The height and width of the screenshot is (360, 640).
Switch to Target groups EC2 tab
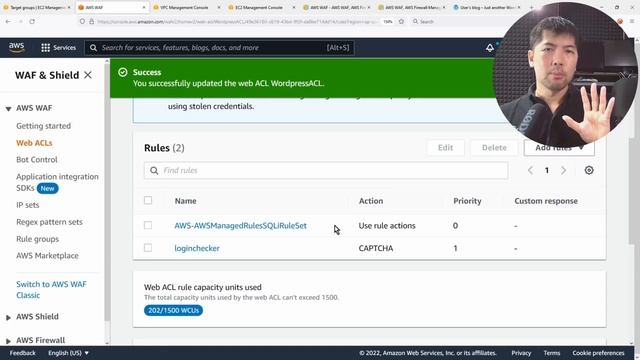[x=37, y=7]
